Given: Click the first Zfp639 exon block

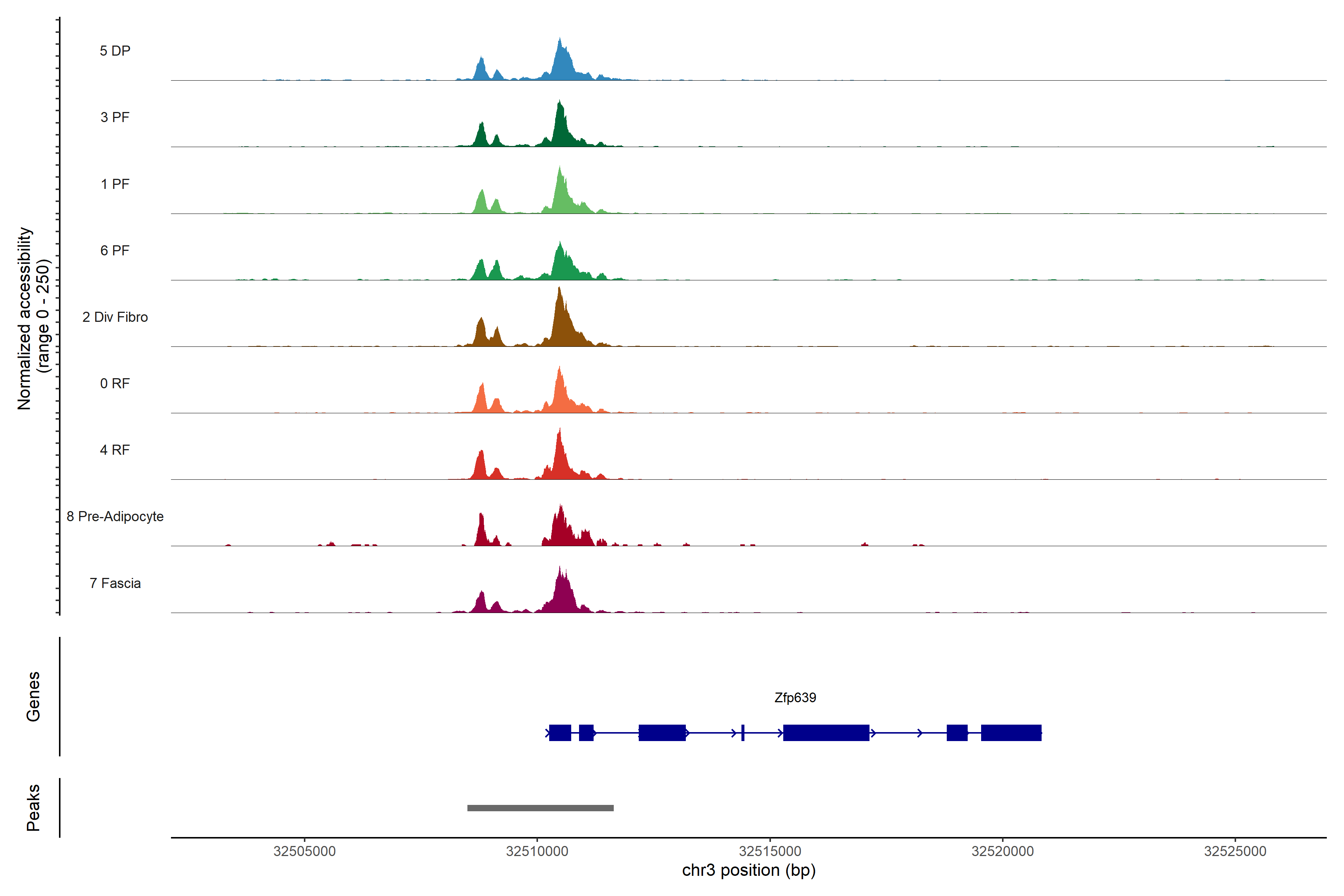Looking at the screenshot, I should (560, 732).
